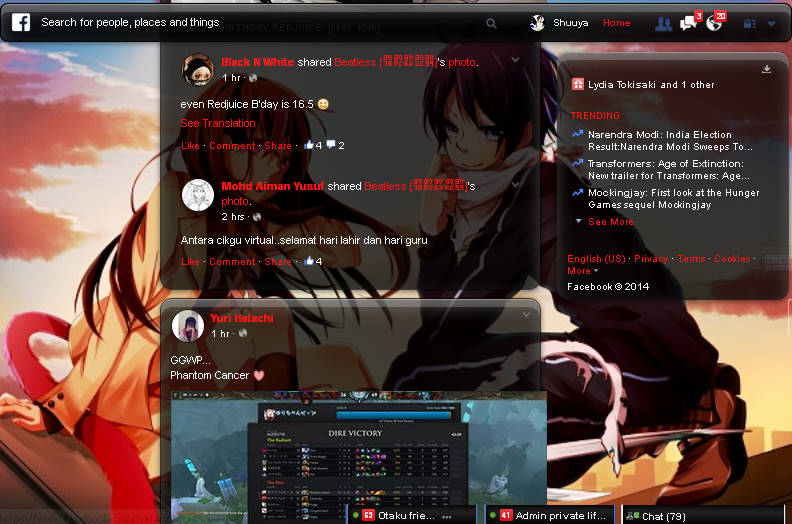792x524 pixels.
Task: Expand the More footer dropdown
Action: pyautogui.click(x=582, y=271)
